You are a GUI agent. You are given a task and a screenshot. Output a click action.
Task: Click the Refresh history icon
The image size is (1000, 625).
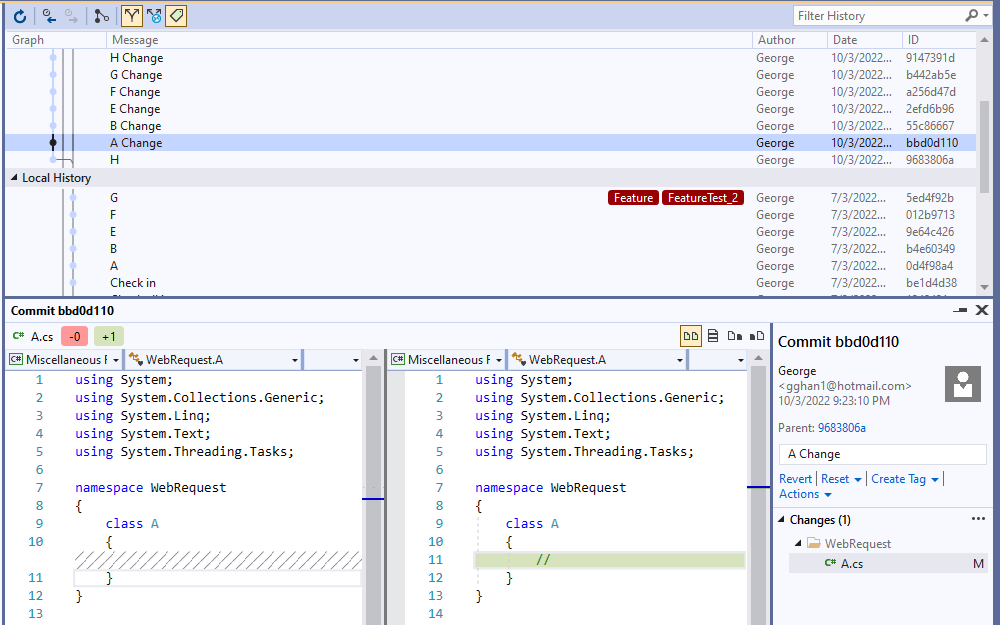pyautogui.click(x=20, y=16)
